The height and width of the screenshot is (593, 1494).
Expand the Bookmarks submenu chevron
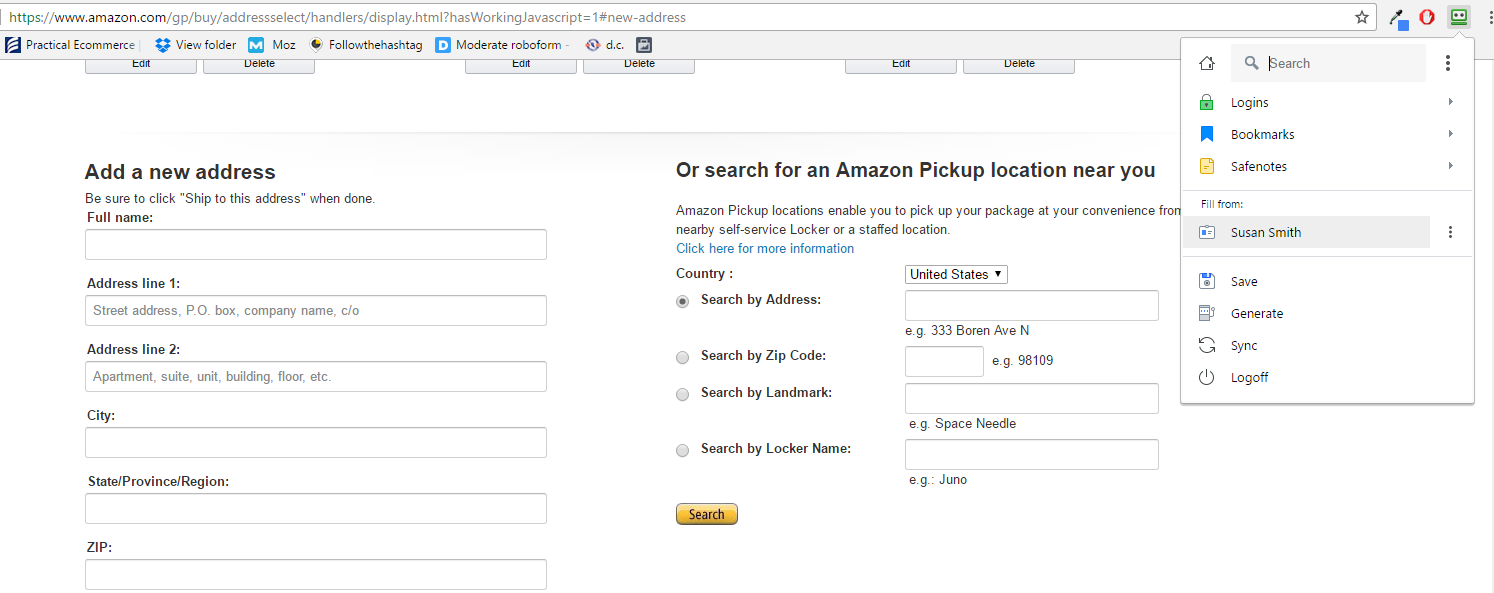[x=1451, y=133]
